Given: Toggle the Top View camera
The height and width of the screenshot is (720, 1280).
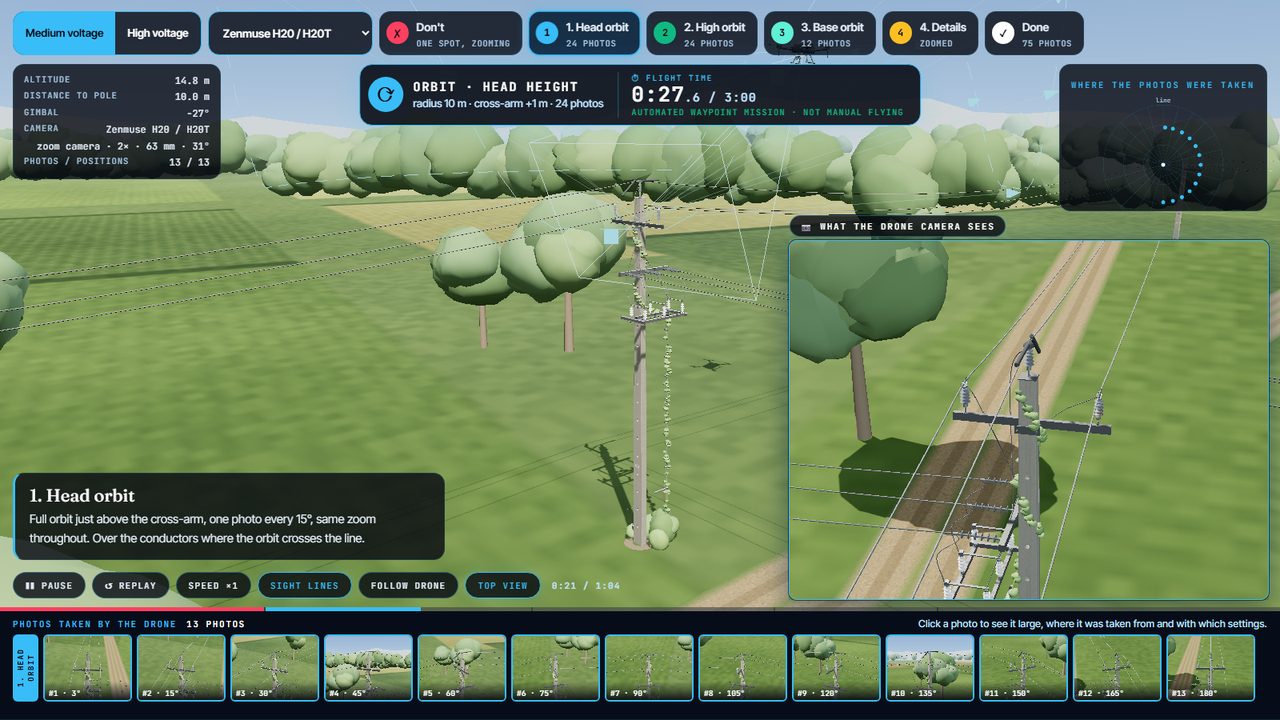Looking at the screenshot, I should (x=502, y=585).
